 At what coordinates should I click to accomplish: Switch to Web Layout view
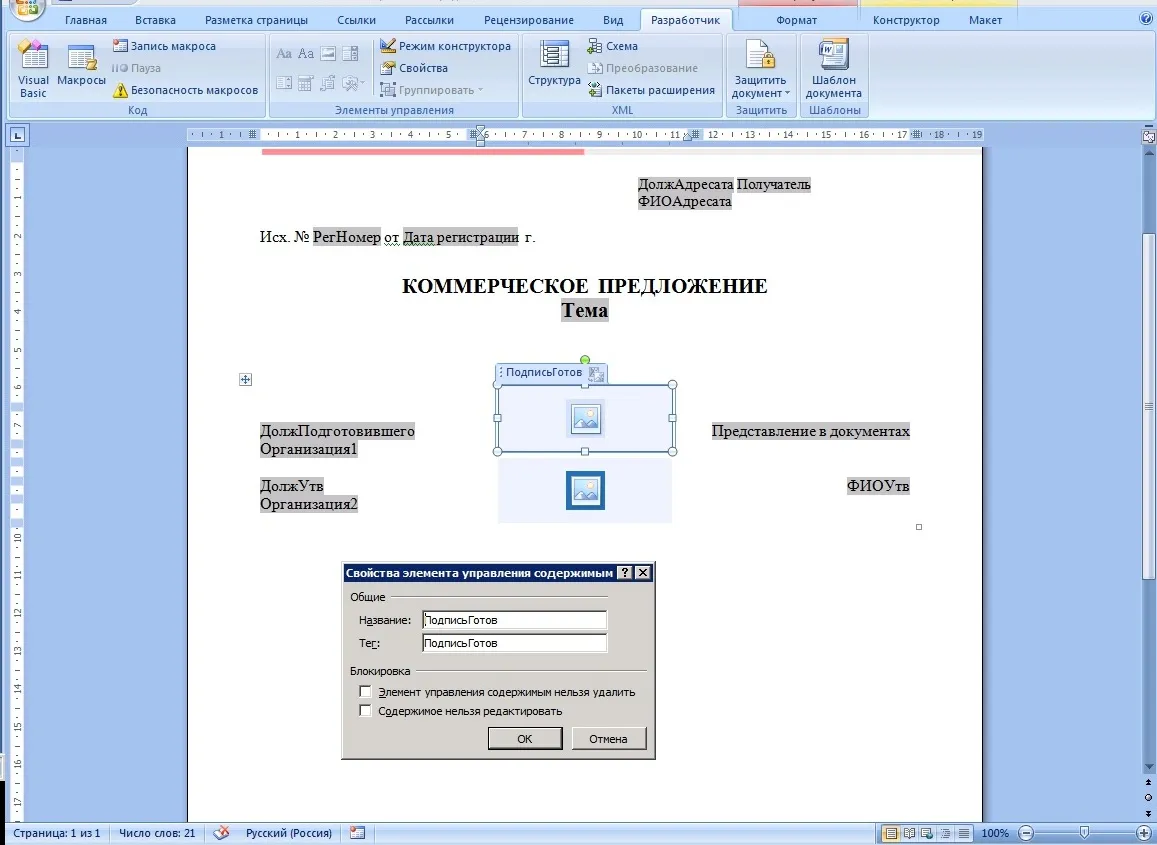pyautogui.click(x=928, y=833)
